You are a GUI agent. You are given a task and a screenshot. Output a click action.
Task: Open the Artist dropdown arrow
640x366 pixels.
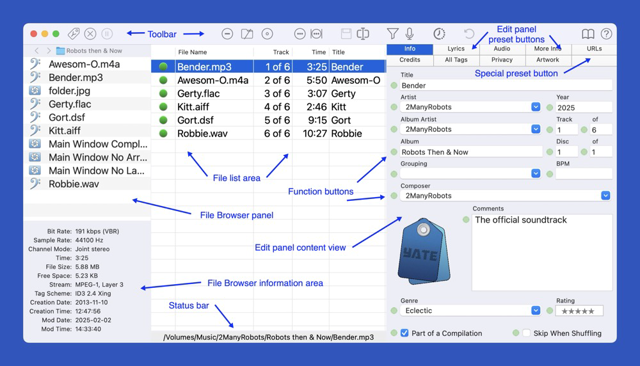536,107
